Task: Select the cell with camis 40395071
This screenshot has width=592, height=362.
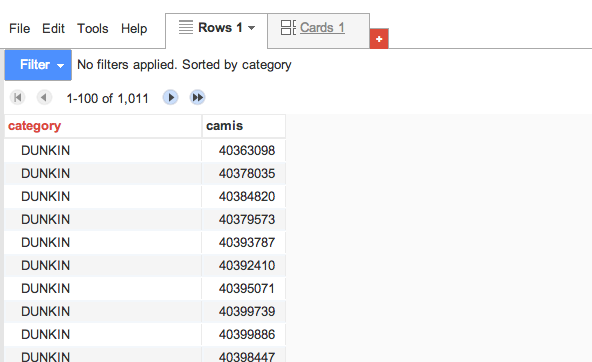Action: click(x=244, y=288)
